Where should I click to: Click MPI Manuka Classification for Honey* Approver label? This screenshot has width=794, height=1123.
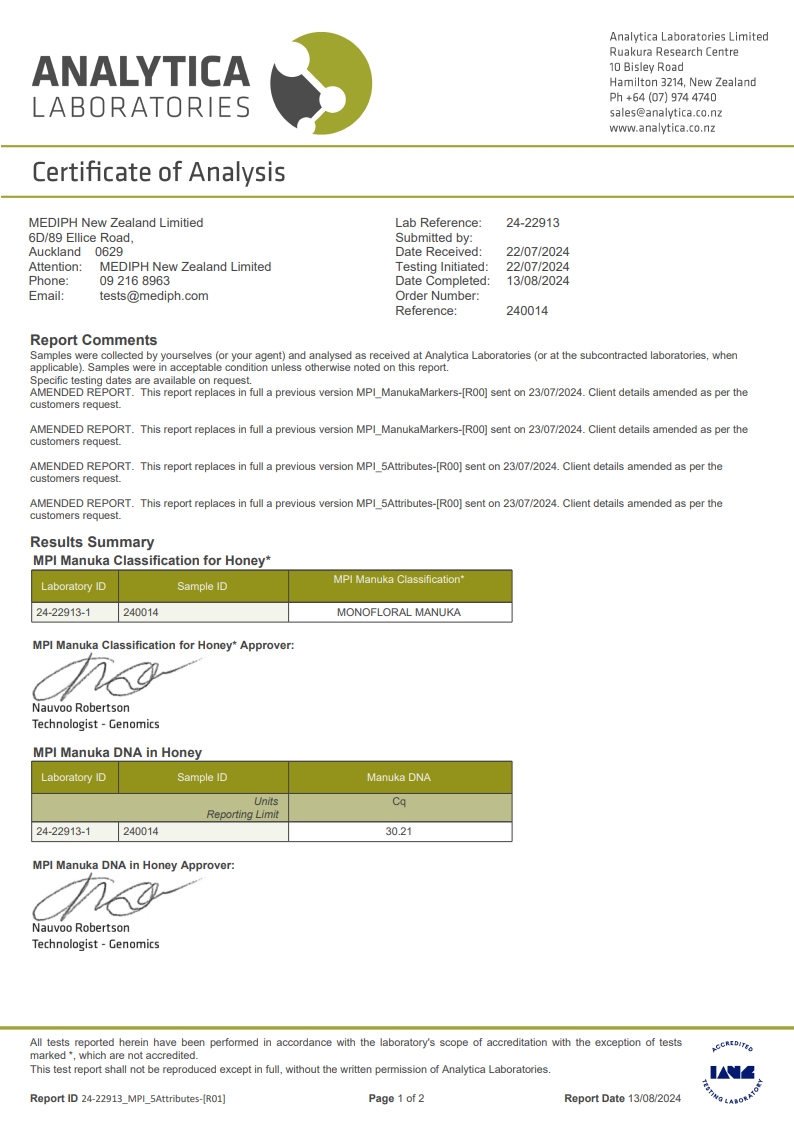[x=163, y=645]
